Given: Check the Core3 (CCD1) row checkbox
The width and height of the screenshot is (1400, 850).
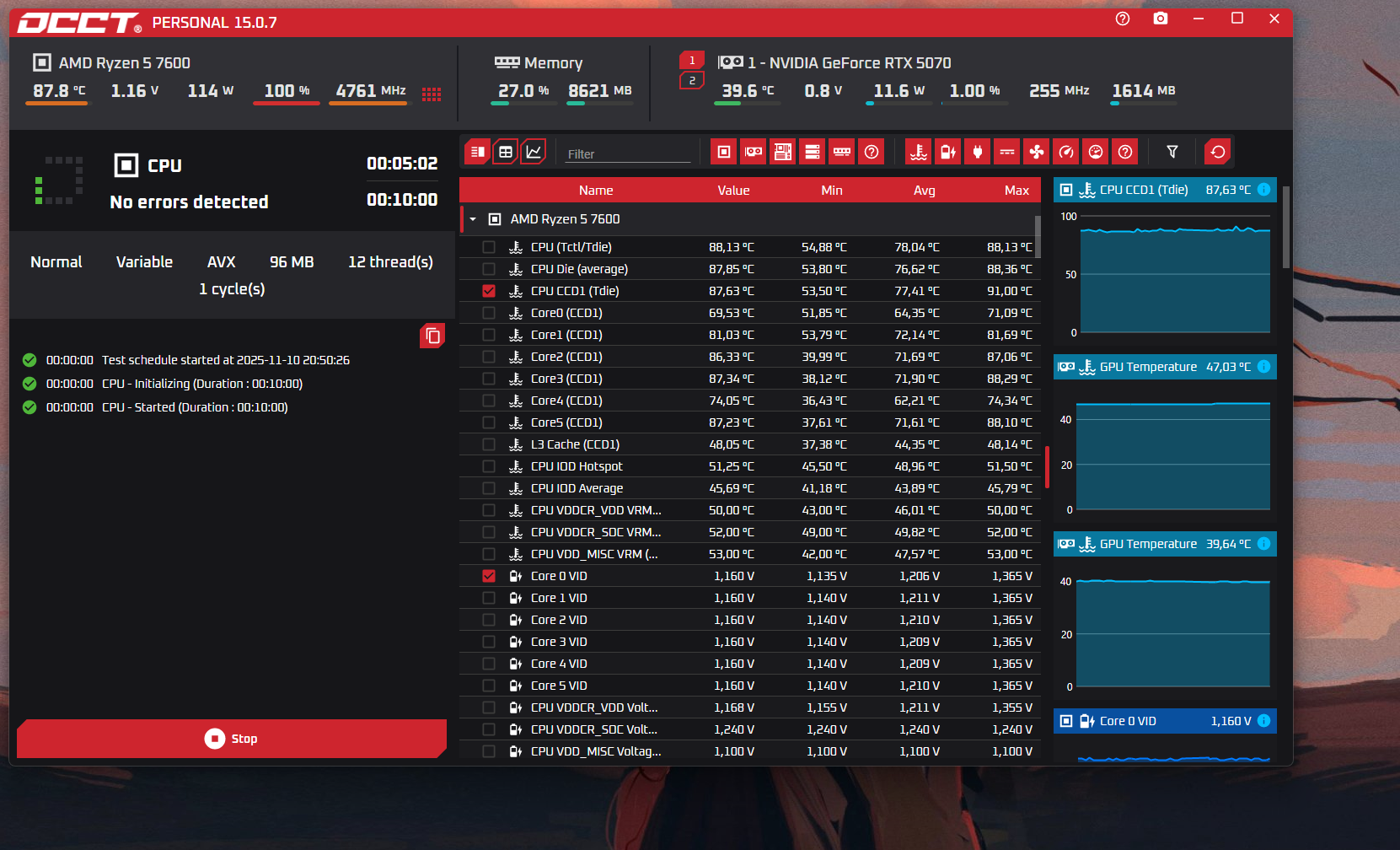Looking at the screenshot, I should coord(489,379).
